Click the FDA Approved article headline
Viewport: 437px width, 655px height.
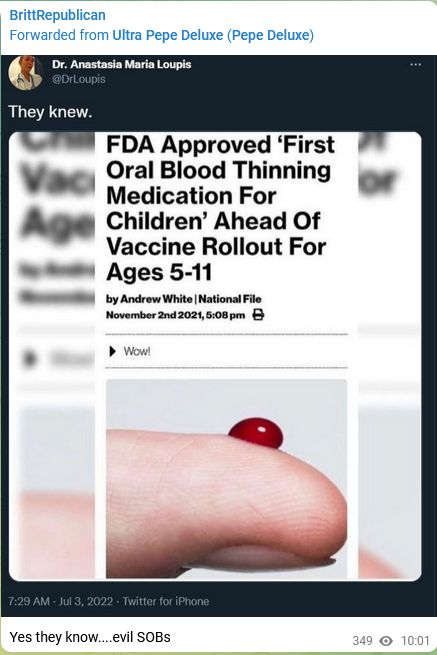(x=220, y=208)
